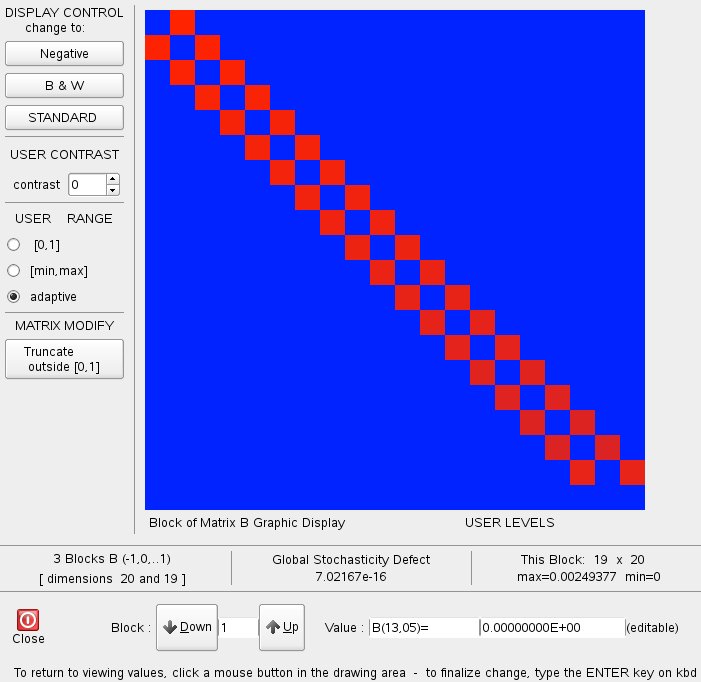The width and height of the screenshot is (701, 682).
Task: Click the bottom-right red matrix cell
Action: click(x=632, y=472)
